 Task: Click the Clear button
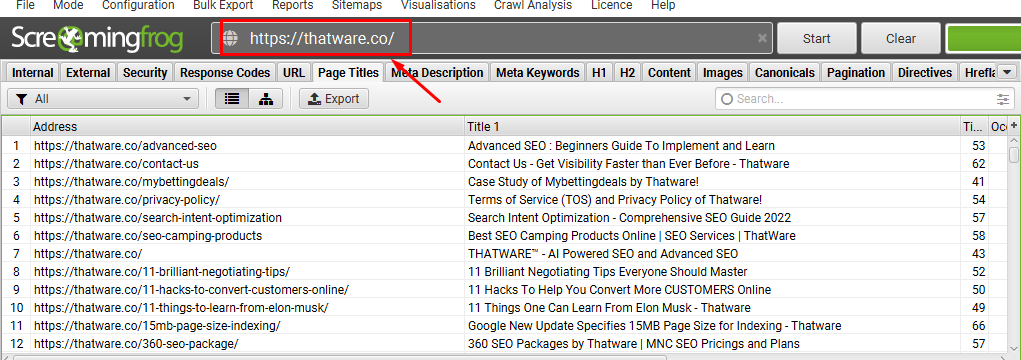point(901,38)
